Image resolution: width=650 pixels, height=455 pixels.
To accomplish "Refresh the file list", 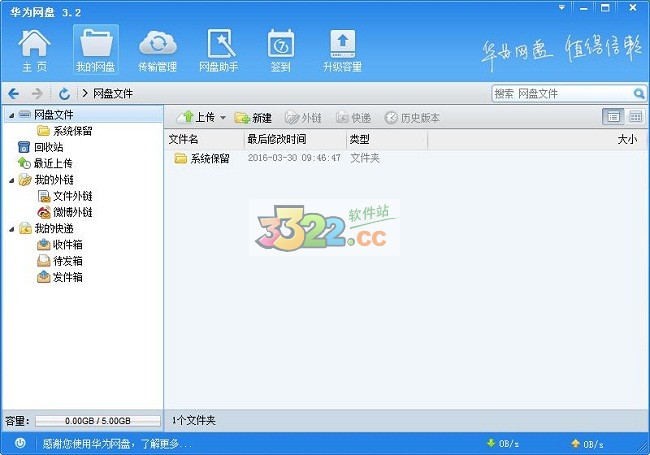I will 64,94.
